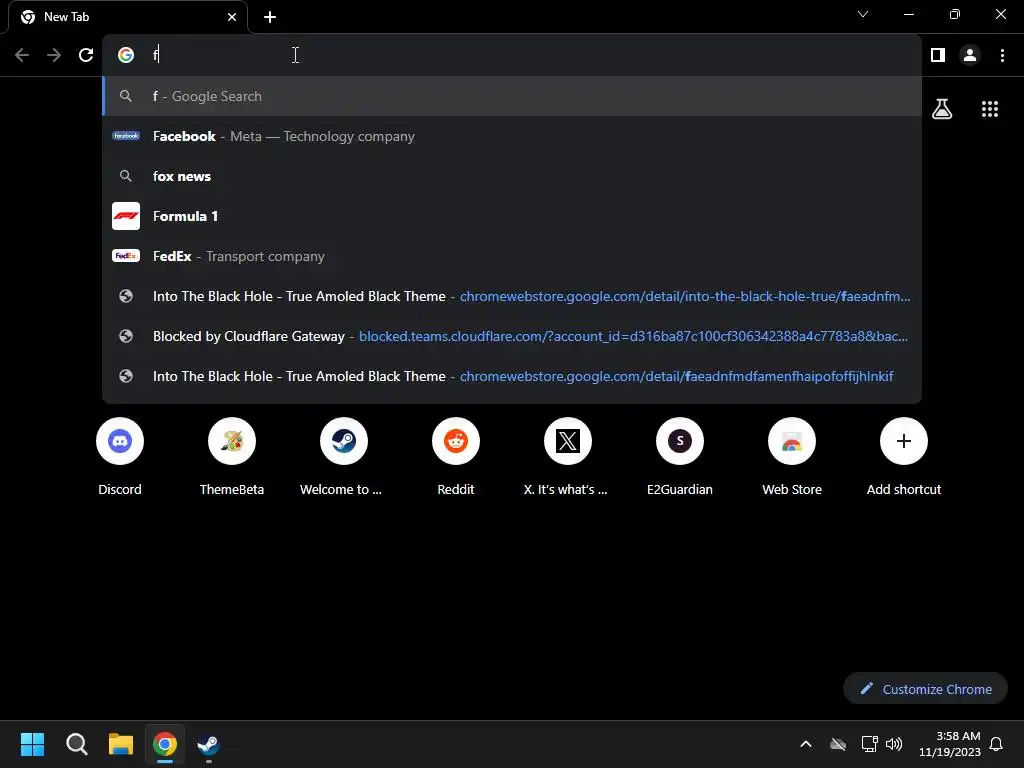The image size is (1024, 768).
Task: Choose the FedEx suggestion
Action: pos(512,256)
